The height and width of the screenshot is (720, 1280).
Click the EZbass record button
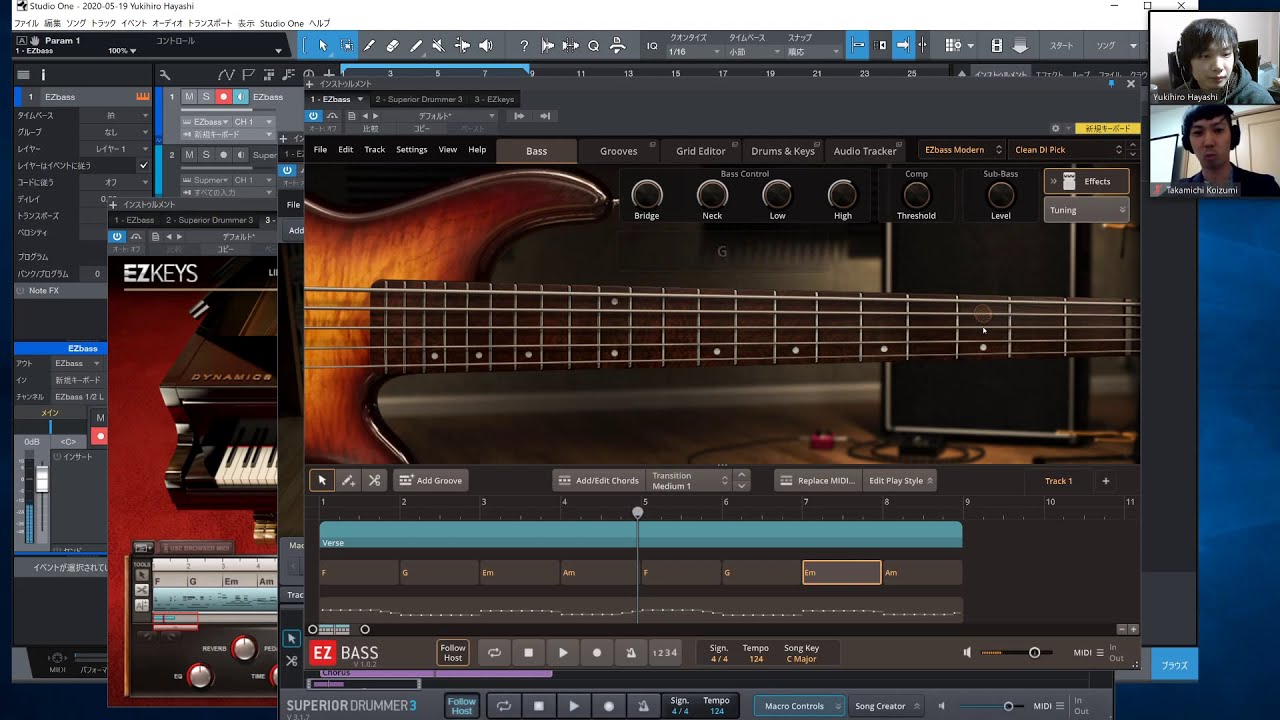tap(597, 653)
